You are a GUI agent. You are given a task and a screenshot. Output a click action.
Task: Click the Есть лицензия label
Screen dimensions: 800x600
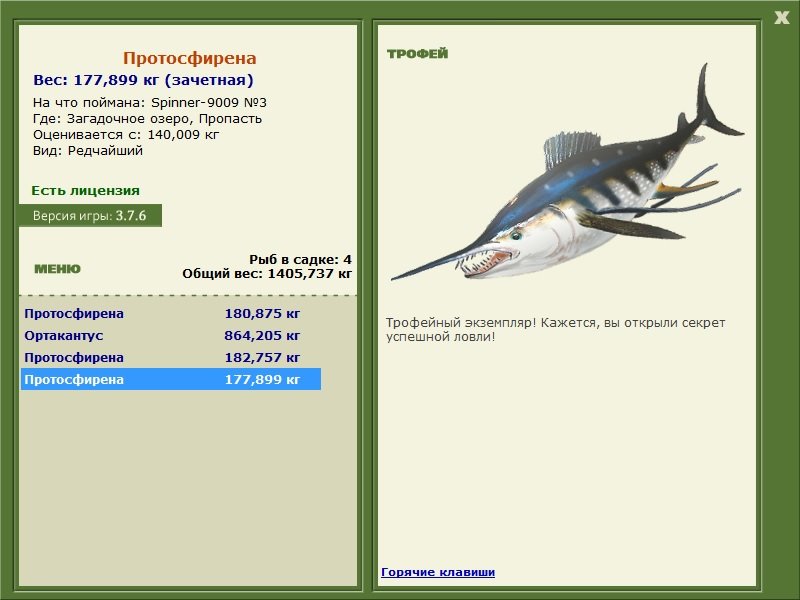tap(85, 191)
